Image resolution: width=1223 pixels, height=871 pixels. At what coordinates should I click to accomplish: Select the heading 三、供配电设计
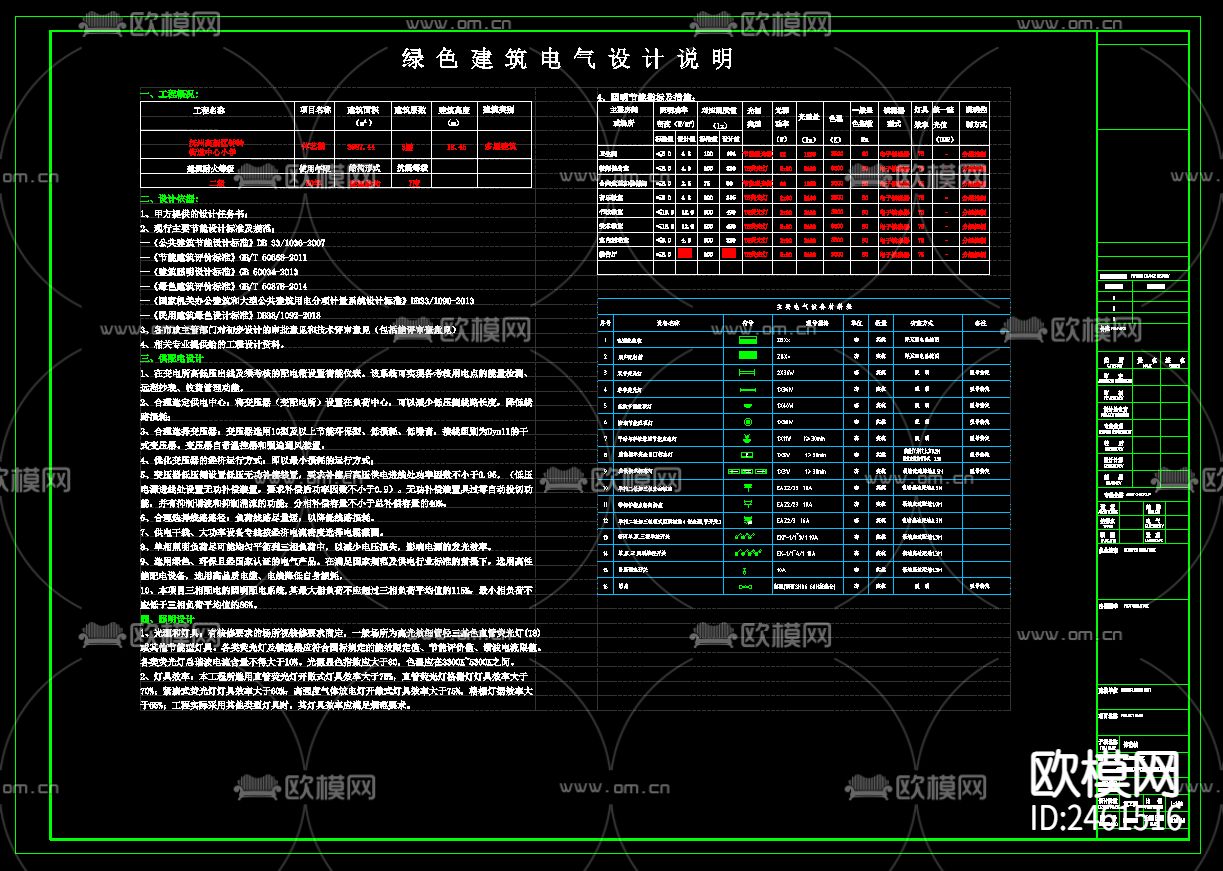click(x=172, y=357)
